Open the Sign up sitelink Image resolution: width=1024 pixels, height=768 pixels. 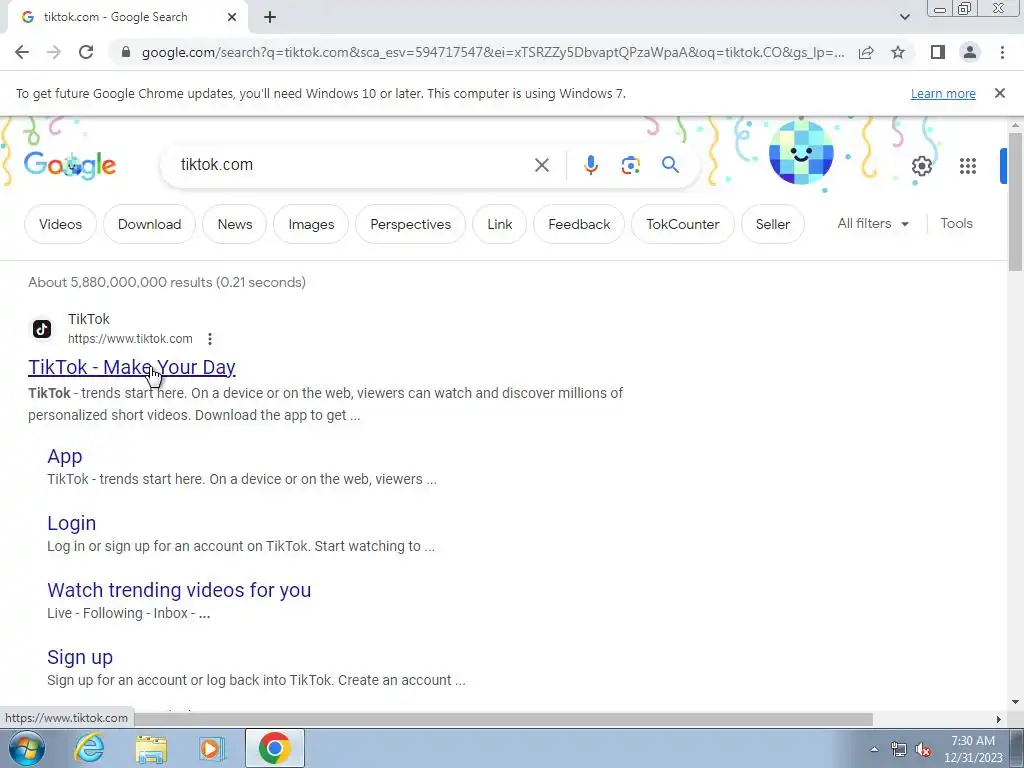point(80,657)
